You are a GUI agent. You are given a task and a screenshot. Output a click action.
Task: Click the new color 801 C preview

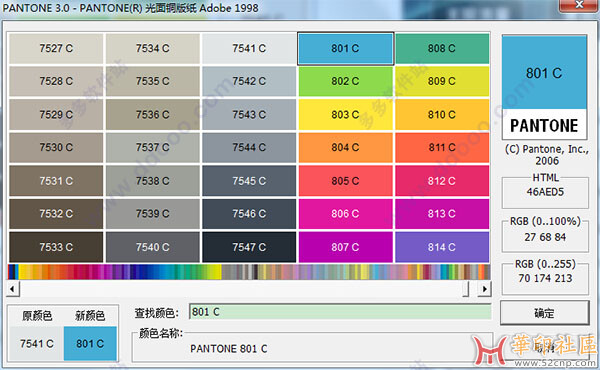click(90, 343)
